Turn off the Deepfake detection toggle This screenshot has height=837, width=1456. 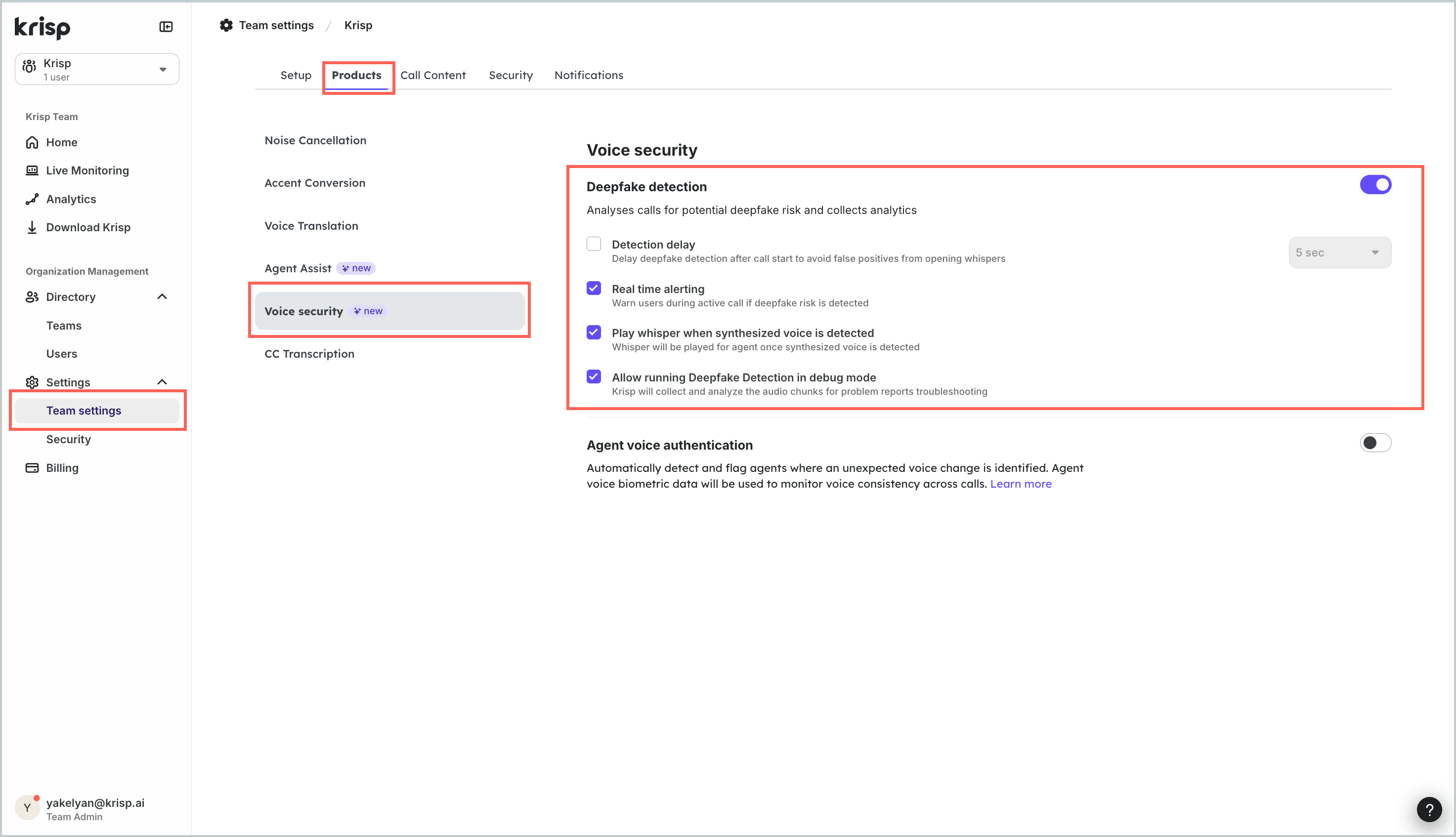(1375, 184)
